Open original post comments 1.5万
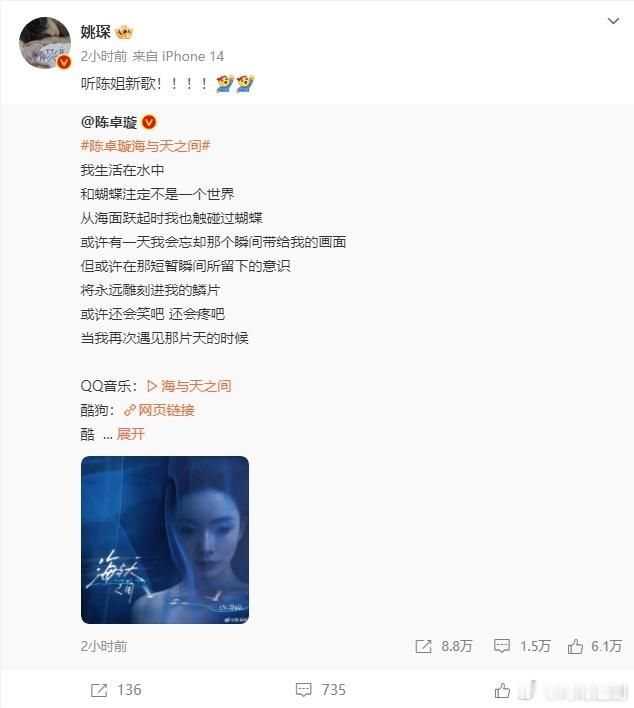Viewport: 634px width, 708px height. pyautogui.click(x=522, y=646)
